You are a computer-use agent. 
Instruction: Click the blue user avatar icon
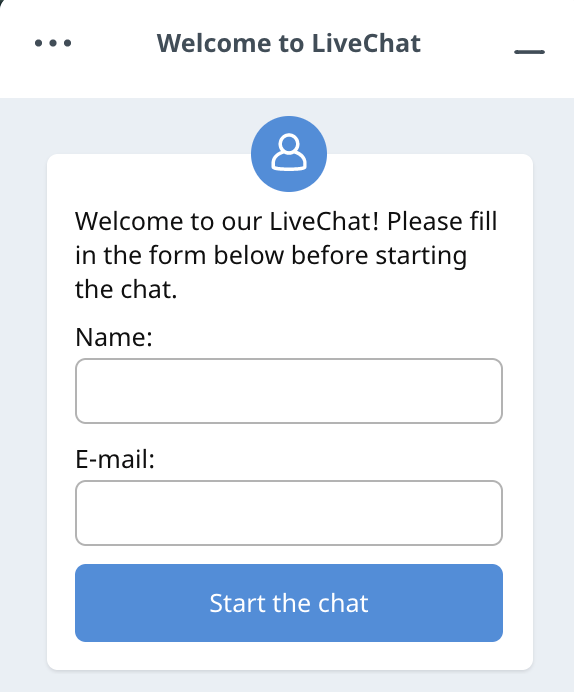[x=289, y=154]
